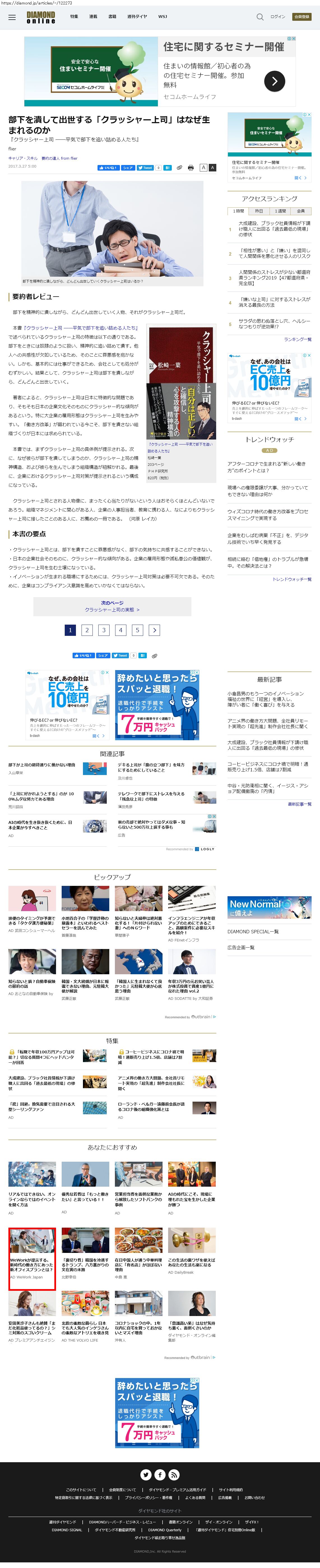The width and height of the screenshot is (320, 1568).
Task: Go to page 5 in pagination
Action: 138,630
